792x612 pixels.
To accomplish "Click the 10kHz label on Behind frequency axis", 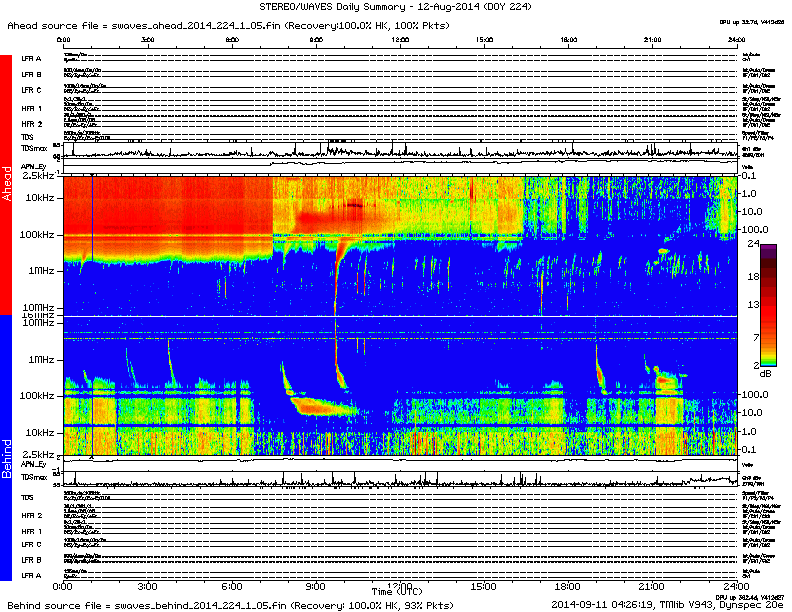I will click(40, 433).
